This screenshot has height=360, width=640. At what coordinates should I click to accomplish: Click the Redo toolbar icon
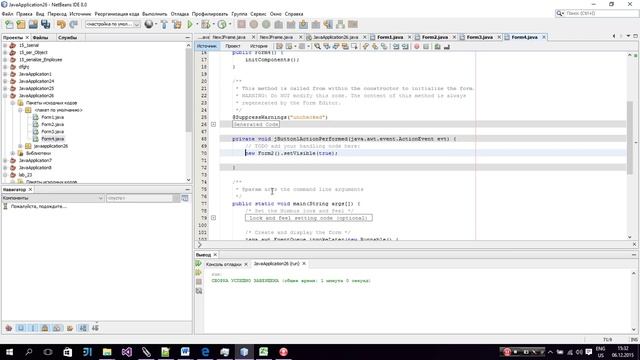pyautogui.click(x=74, y=24)
